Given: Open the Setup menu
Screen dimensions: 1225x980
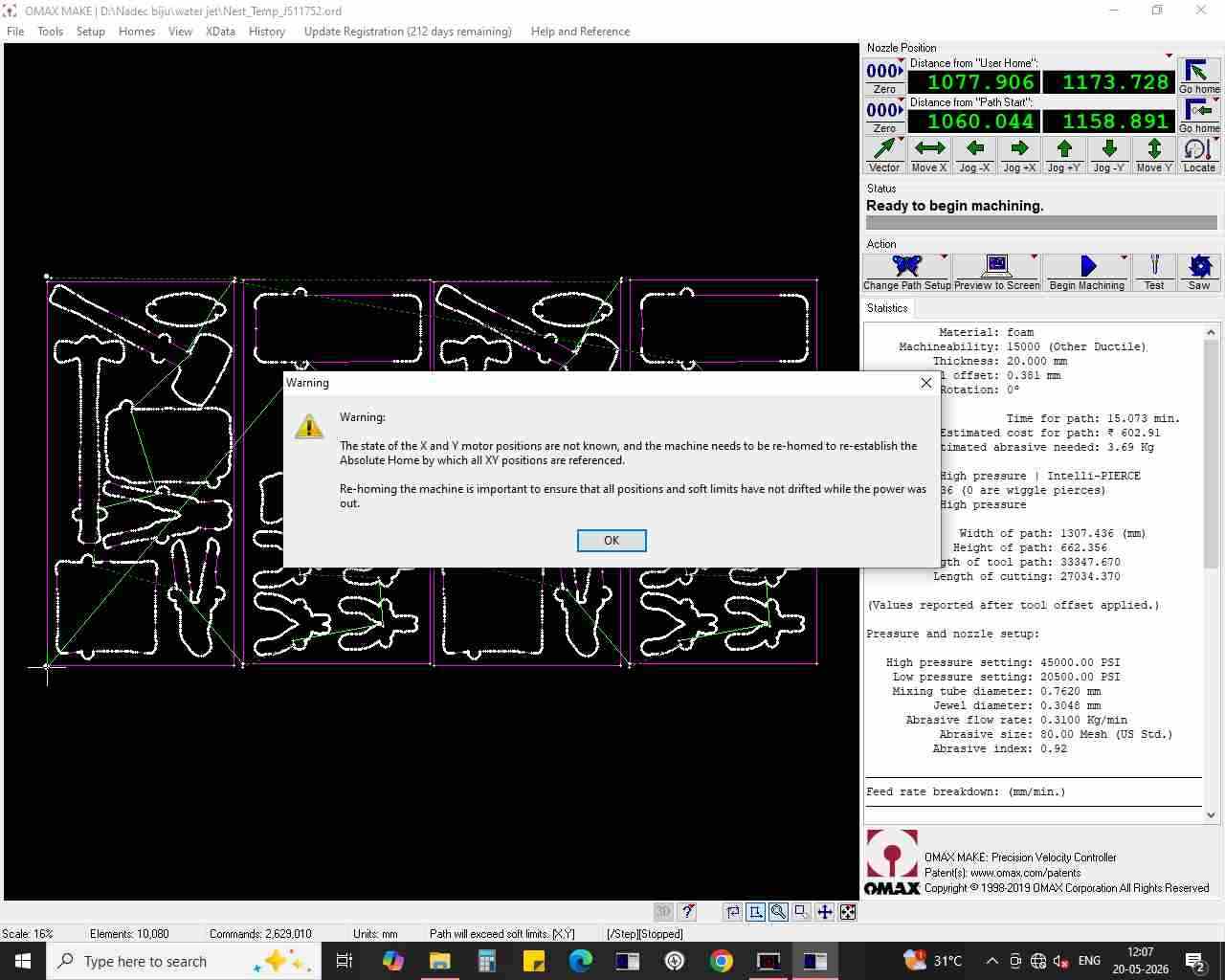Looking at the screenshot, I should (90, 32).
